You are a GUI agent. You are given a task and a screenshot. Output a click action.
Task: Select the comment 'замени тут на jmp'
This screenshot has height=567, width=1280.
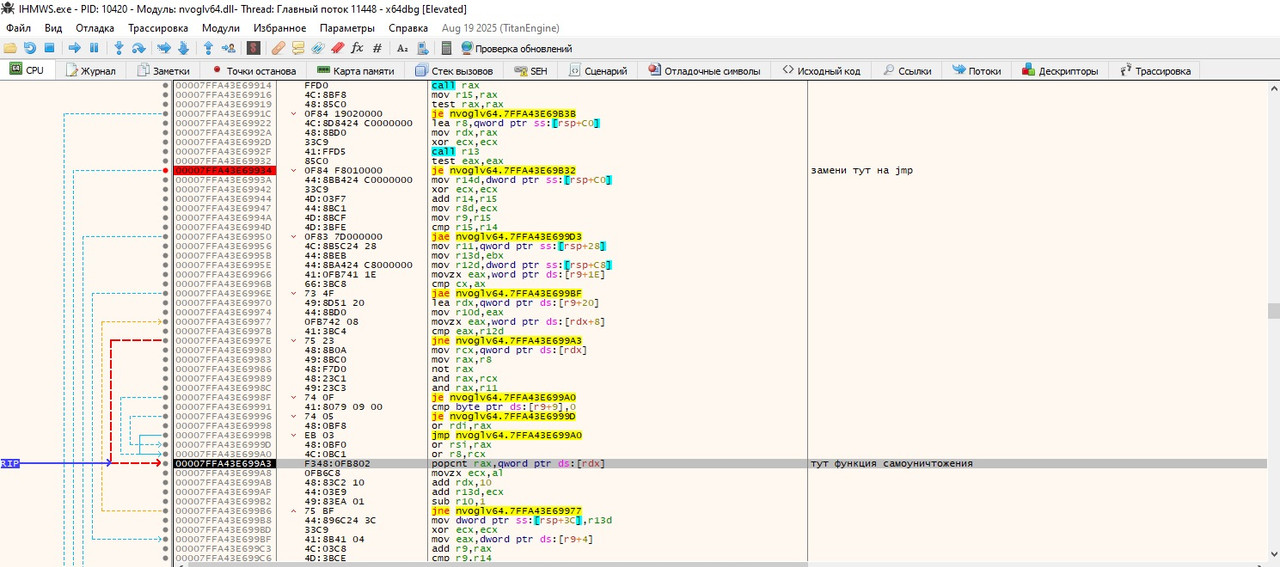tap(861, 170)
